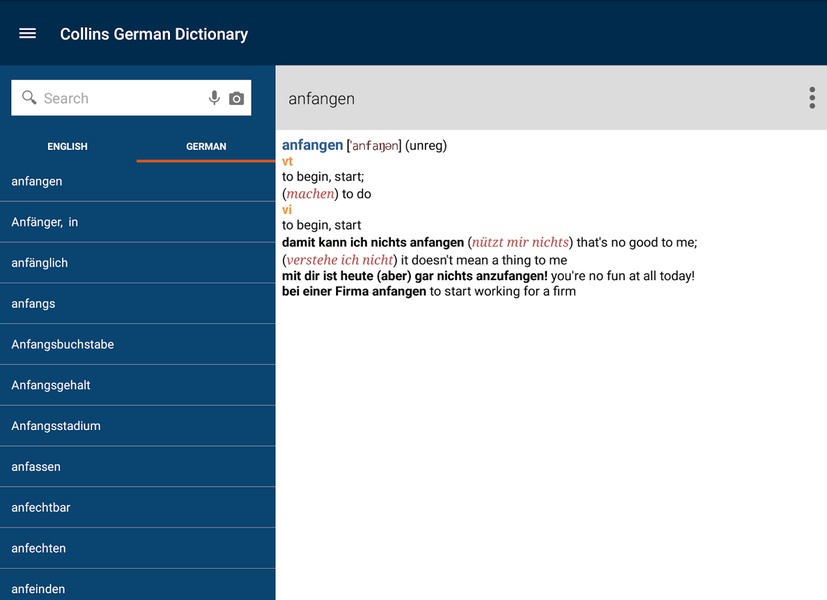Tap the blue headword 'anfangen' in the definition
Viewport: 827px width, 600px height.
tap(312, 145)
